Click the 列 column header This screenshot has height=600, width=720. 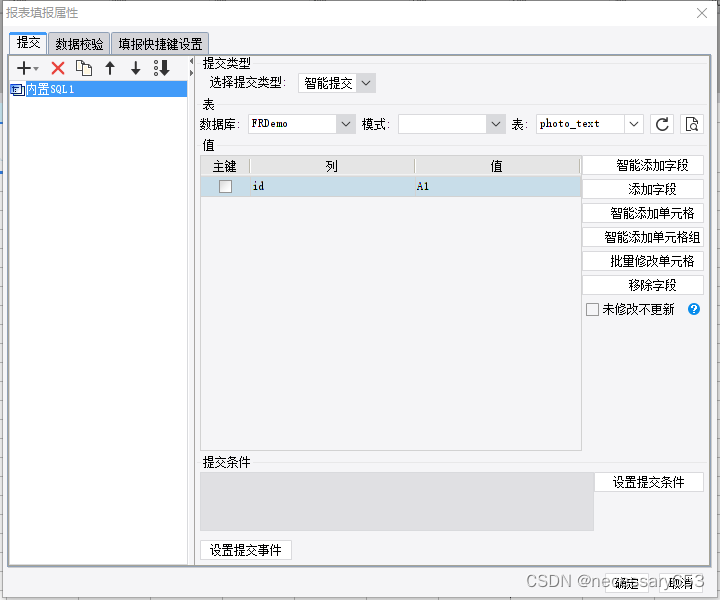pyautogui.click(x=332, y=166)
